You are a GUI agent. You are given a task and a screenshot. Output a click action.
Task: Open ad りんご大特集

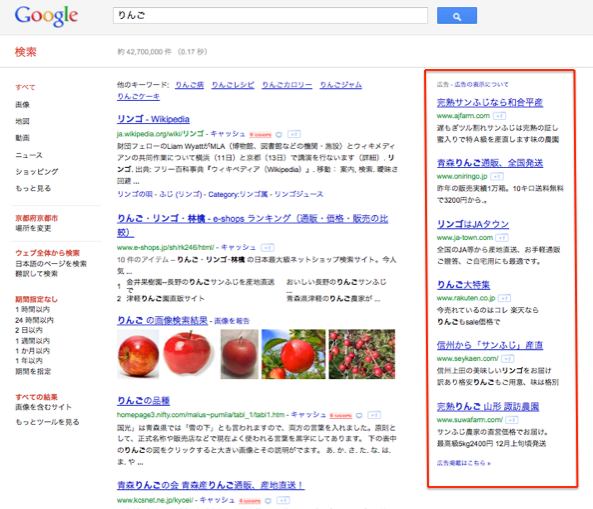click(x=463, y=284)
